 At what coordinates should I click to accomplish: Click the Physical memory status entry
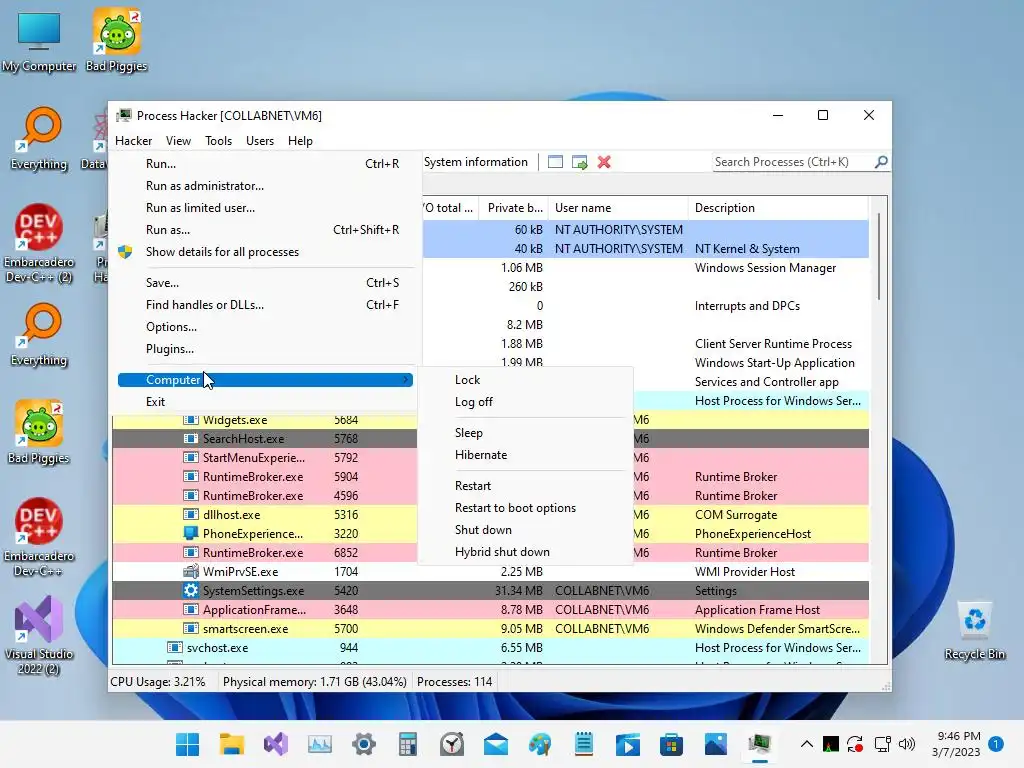coord(315,682)
